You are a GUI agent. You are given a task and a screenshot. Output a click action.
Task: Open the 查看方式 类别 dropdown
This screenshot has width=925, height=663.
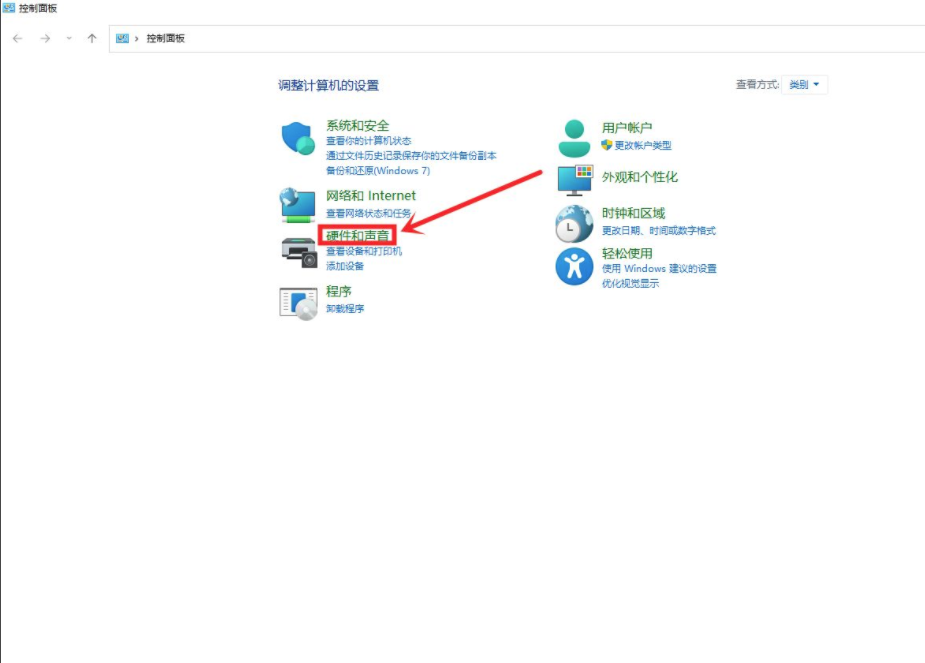point(804,85)
